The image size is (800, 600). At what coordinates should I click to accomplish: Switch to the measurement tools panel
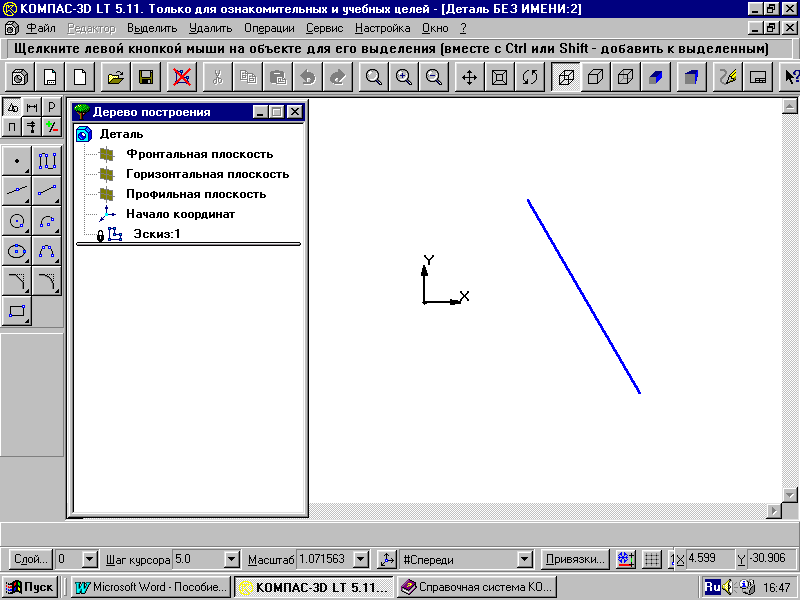(x=32, y=127)
